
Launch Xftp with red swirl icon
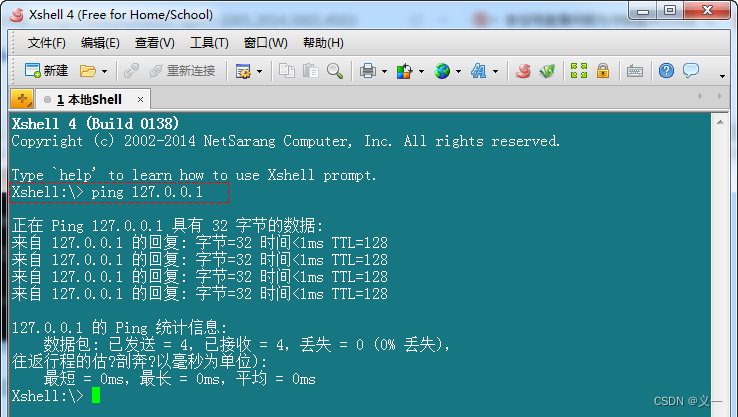point(523,71)
